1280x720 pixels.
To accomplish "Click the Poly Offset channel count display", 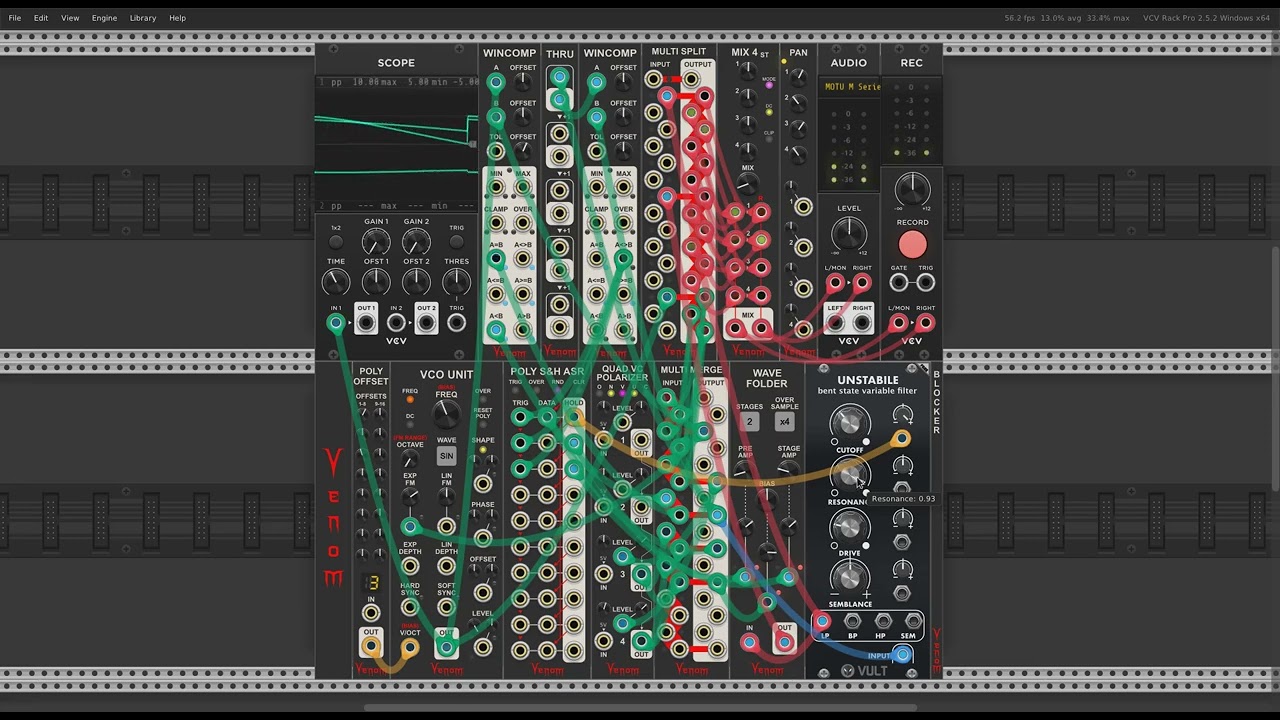I will (373, 582).
